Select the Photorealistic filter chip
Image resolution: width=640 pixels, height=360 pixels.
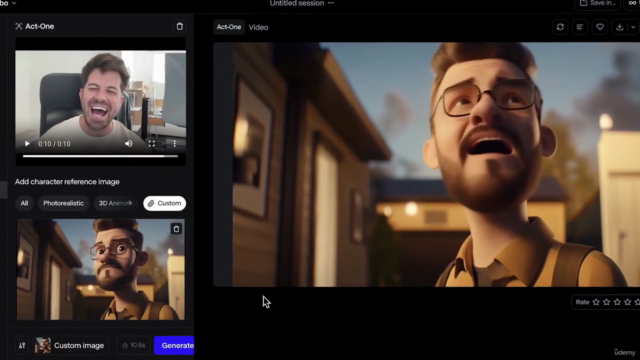(x=64, y=203)
